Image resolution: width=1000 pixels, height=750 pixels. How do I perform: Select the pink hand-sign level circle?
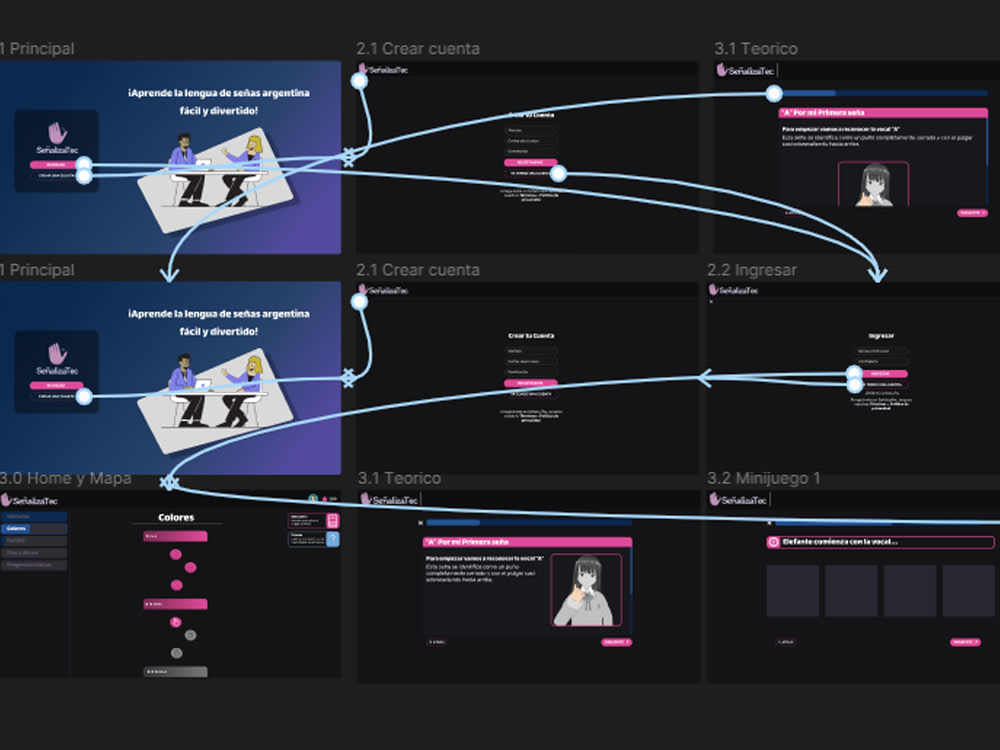click(175, 622)
